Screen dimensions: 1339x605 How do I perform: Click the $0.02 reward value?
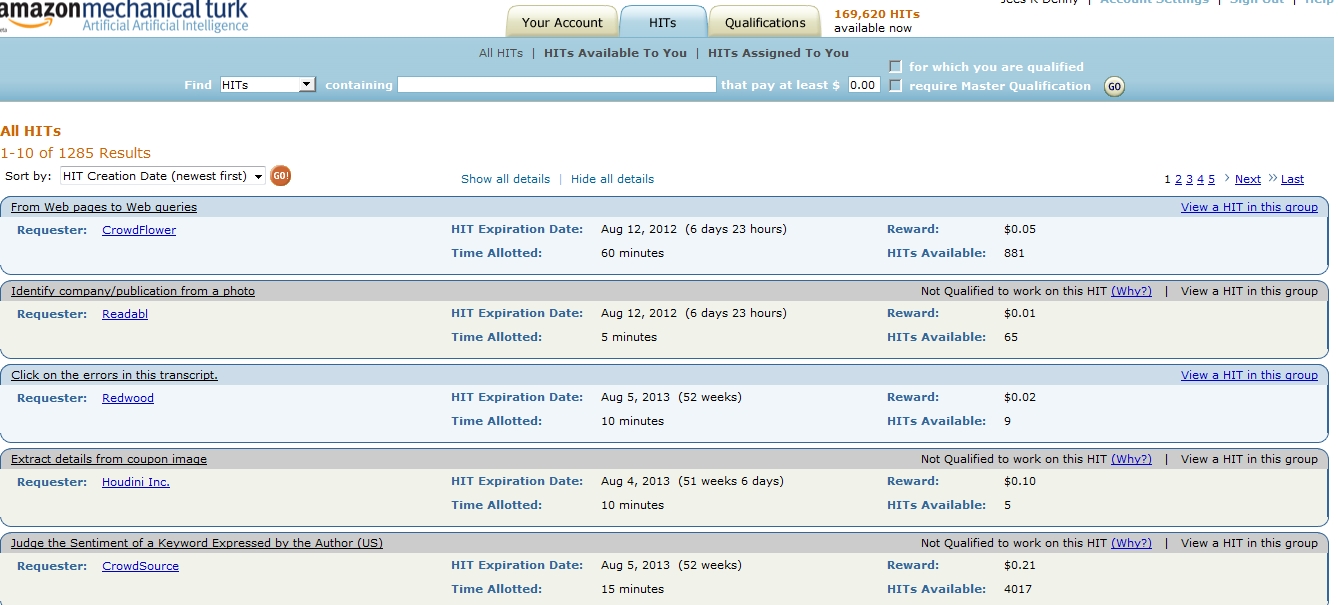coord(1020,397)
